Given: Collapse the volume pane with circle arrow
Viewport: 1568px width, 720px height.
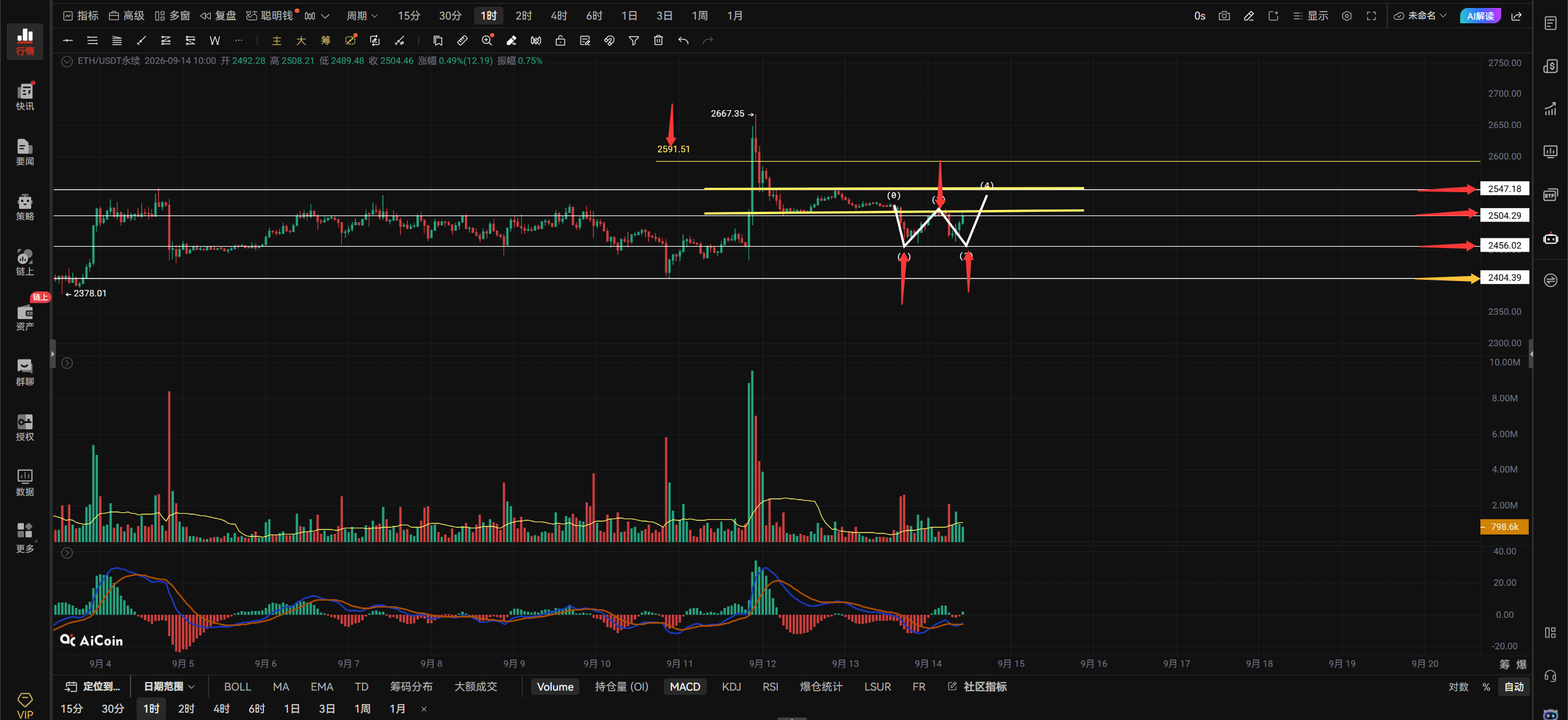Looking at the screenshot, I should click(67, 363).
